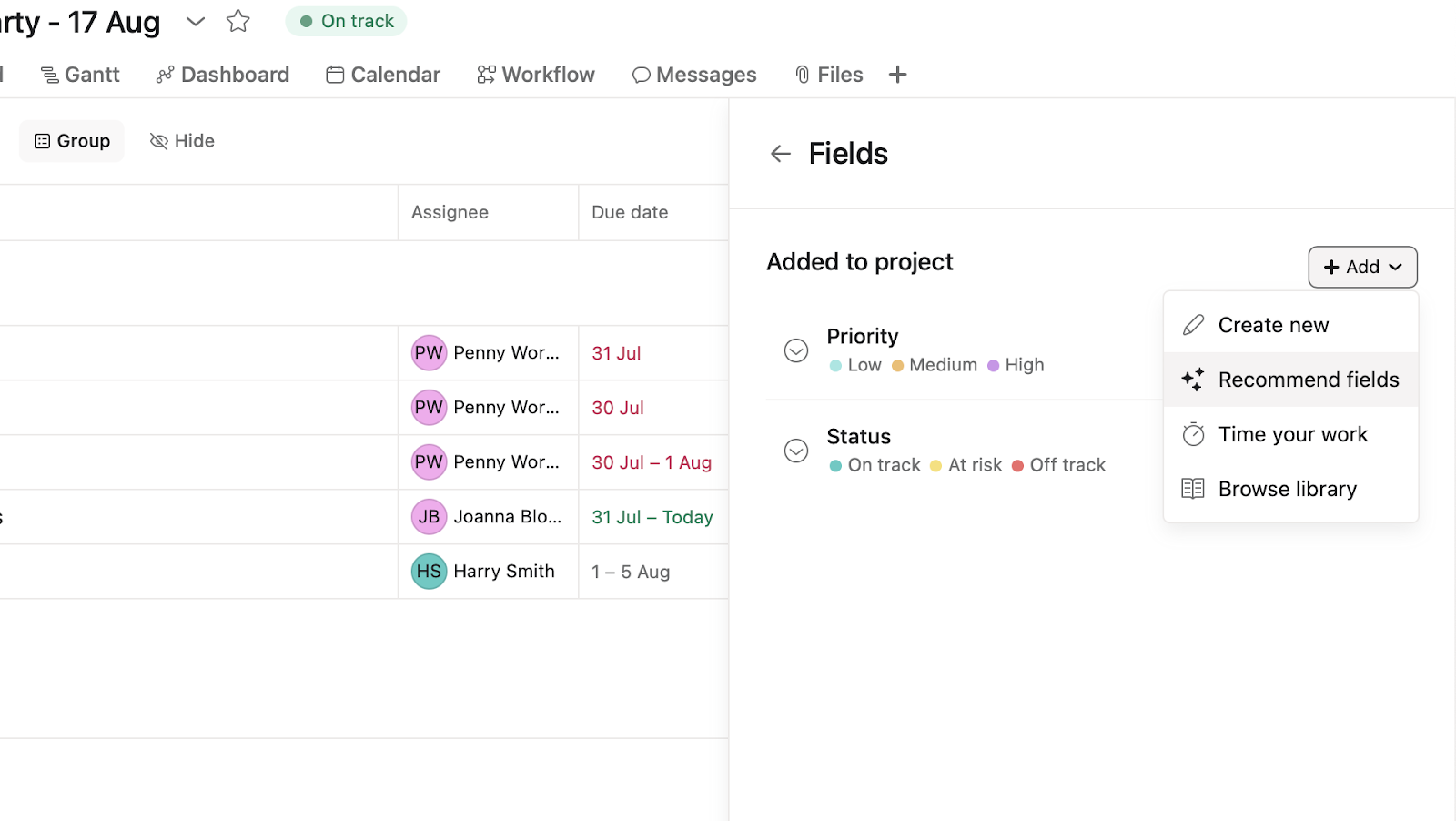
Task: Click Joanna Blo... assignee name
Action: (x=508, y=517)
